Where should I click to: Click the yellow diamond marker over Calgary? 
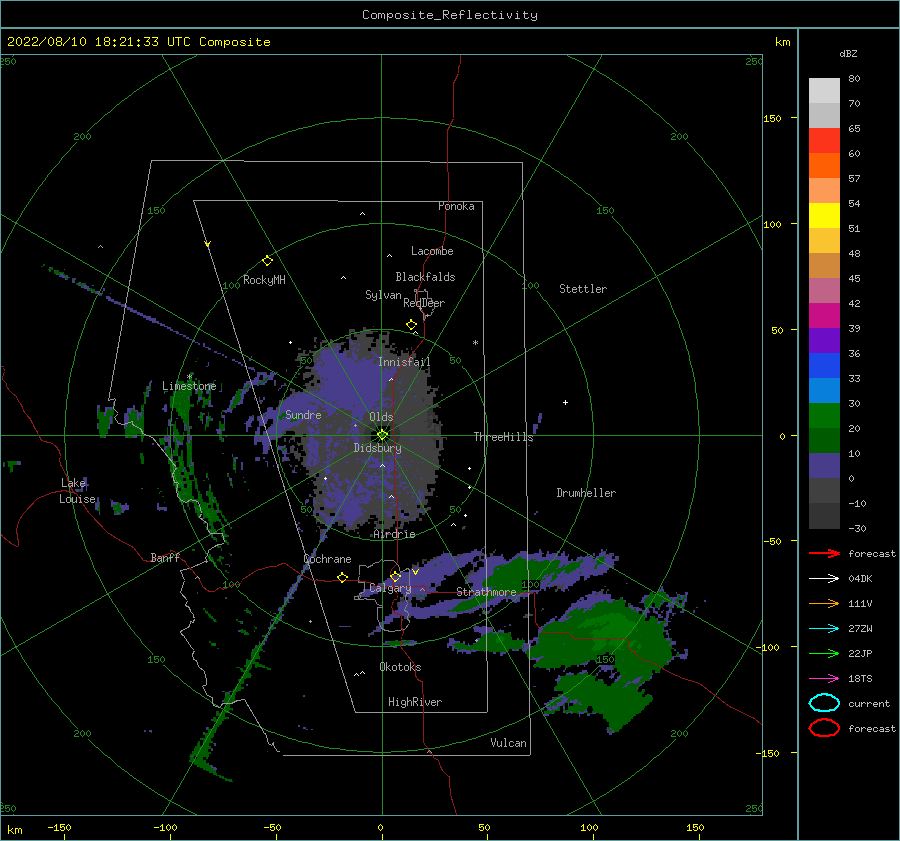(x=395, y=576)
